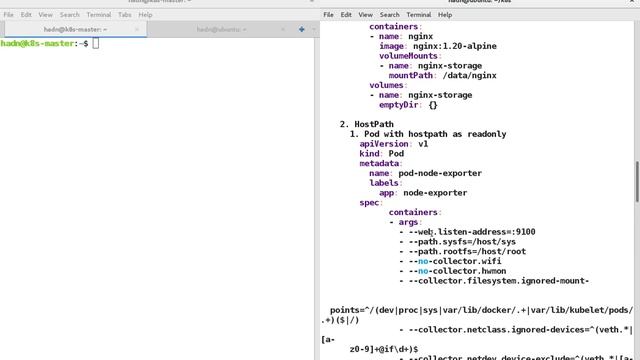Click the 'nginx:1.20-alpine' image value
This screenshot has width=640, height=360.
[455, 46]
